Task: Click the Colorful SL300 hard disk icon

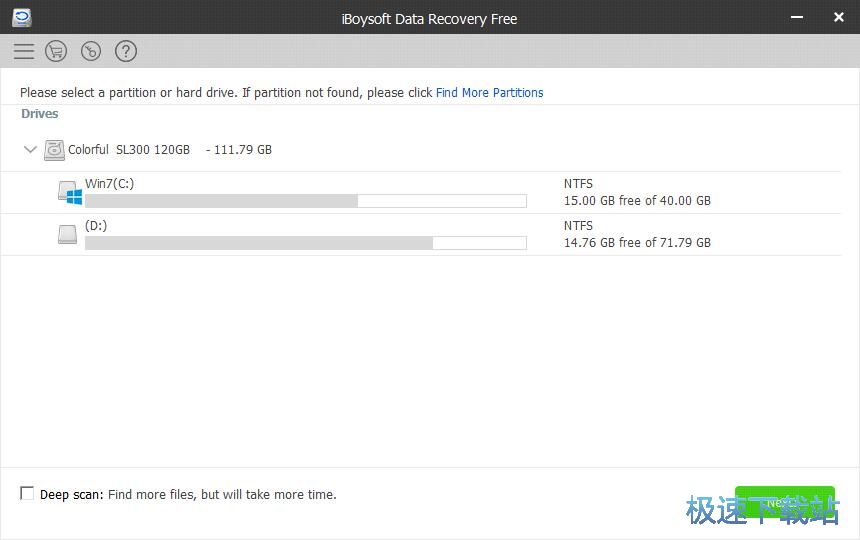Action: [54, 150]
